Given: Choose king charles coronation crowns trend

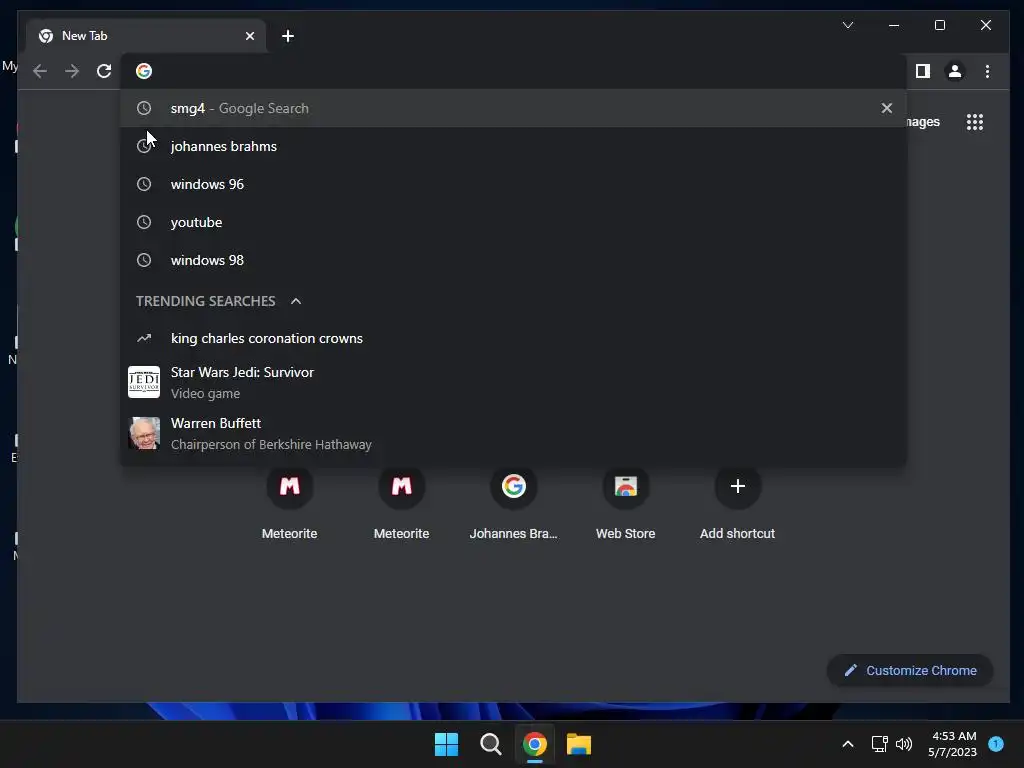Looking at the screenshot, I should pyautogui.click(x=513, y=338).
